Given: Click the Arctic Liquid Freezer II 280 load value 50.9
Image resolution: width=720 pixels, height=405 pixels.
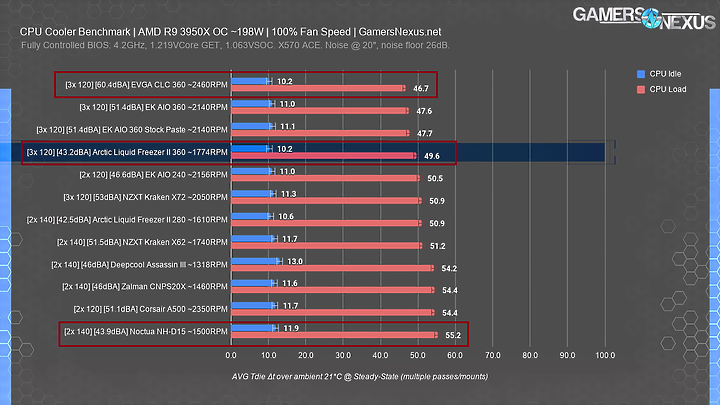Looking at the screenshot, I should coord(437,224).
